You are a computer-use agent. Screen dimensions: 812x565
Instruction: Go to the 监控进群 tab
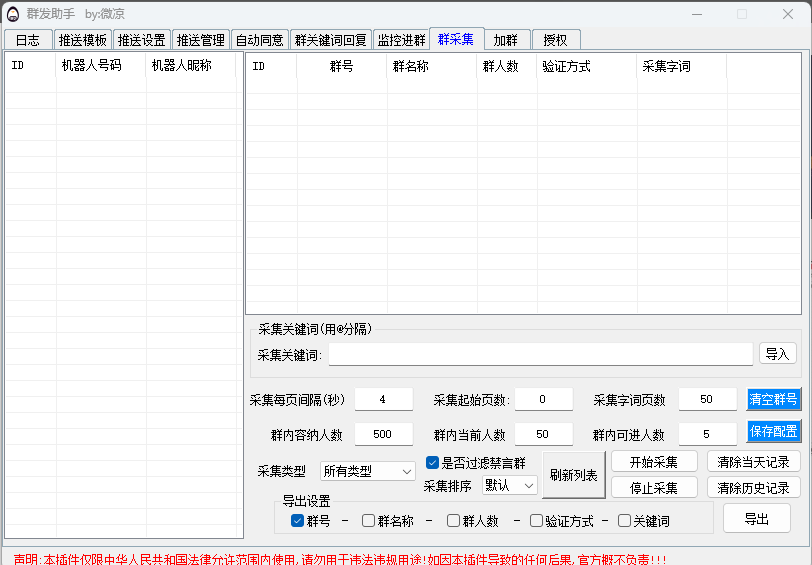[401, 40]
